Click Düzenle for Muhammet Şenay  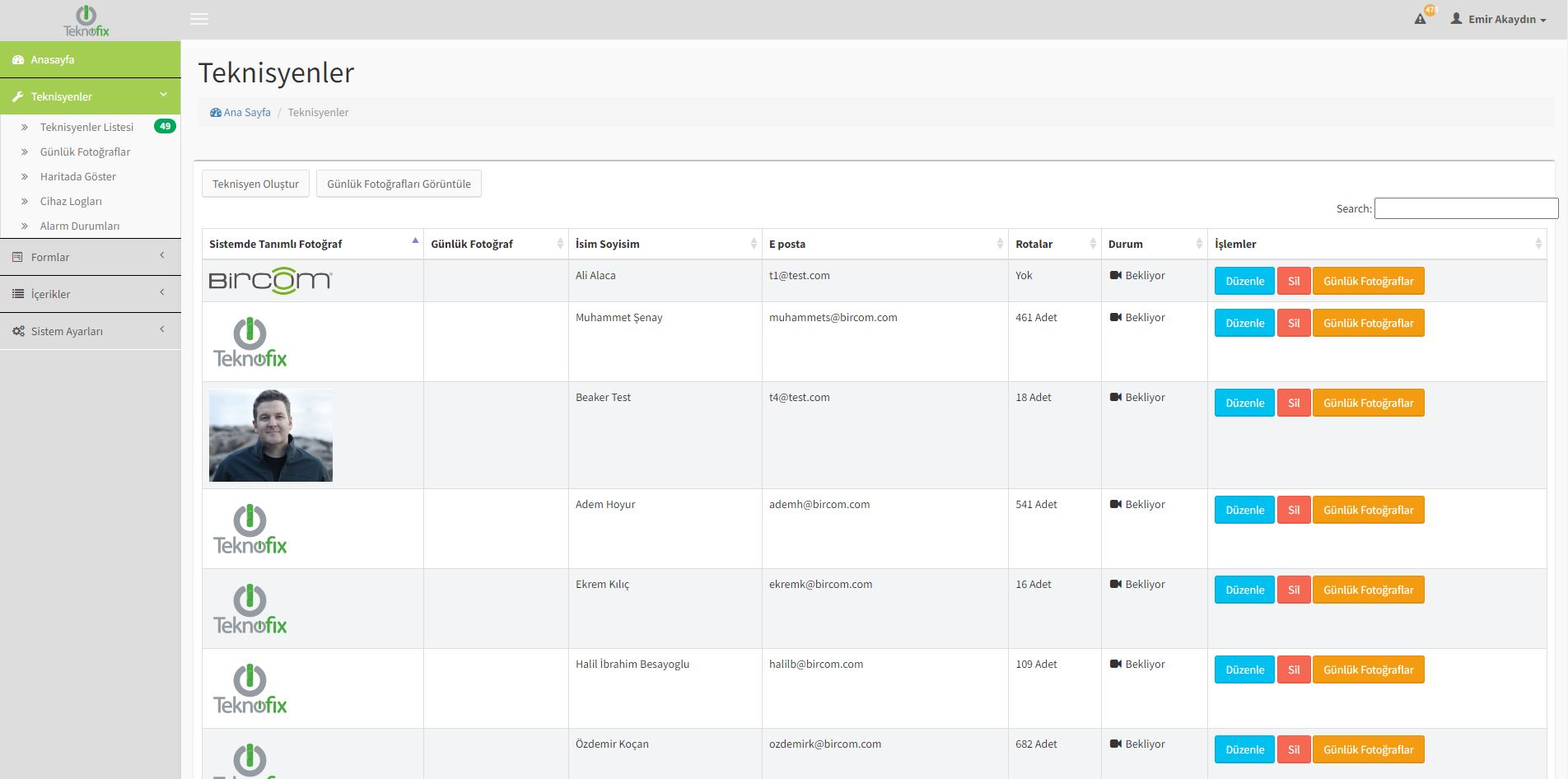tap(1244, 323)
